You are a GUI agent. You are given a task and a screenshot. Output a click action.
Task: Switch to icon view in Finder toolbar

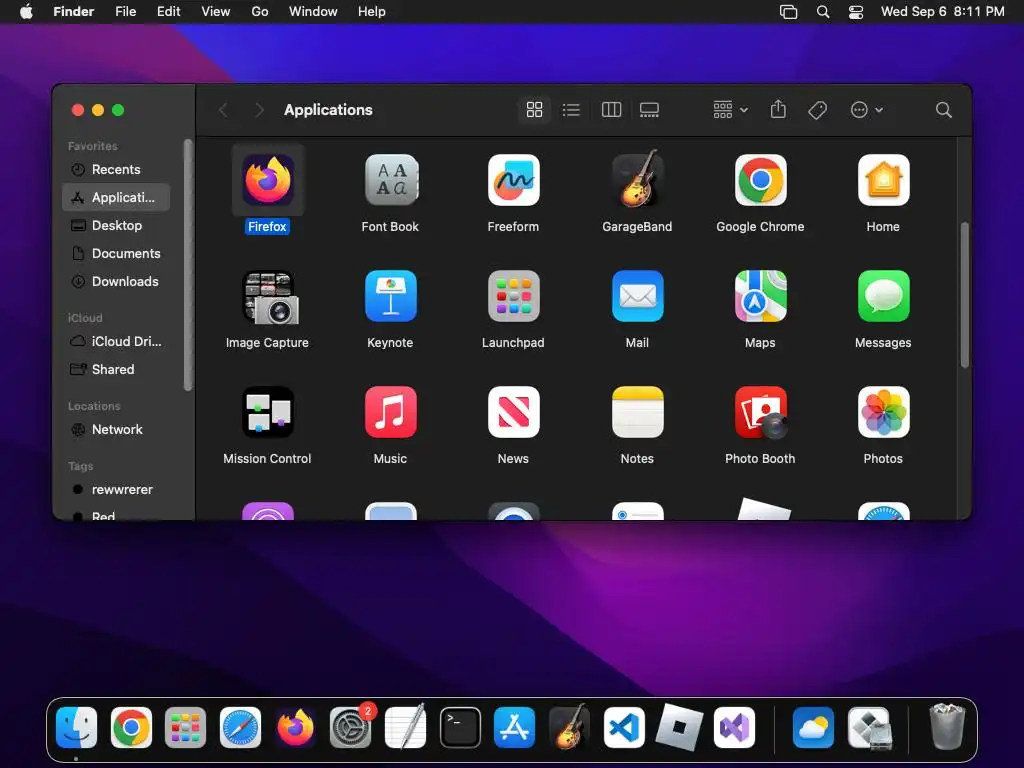534,110
